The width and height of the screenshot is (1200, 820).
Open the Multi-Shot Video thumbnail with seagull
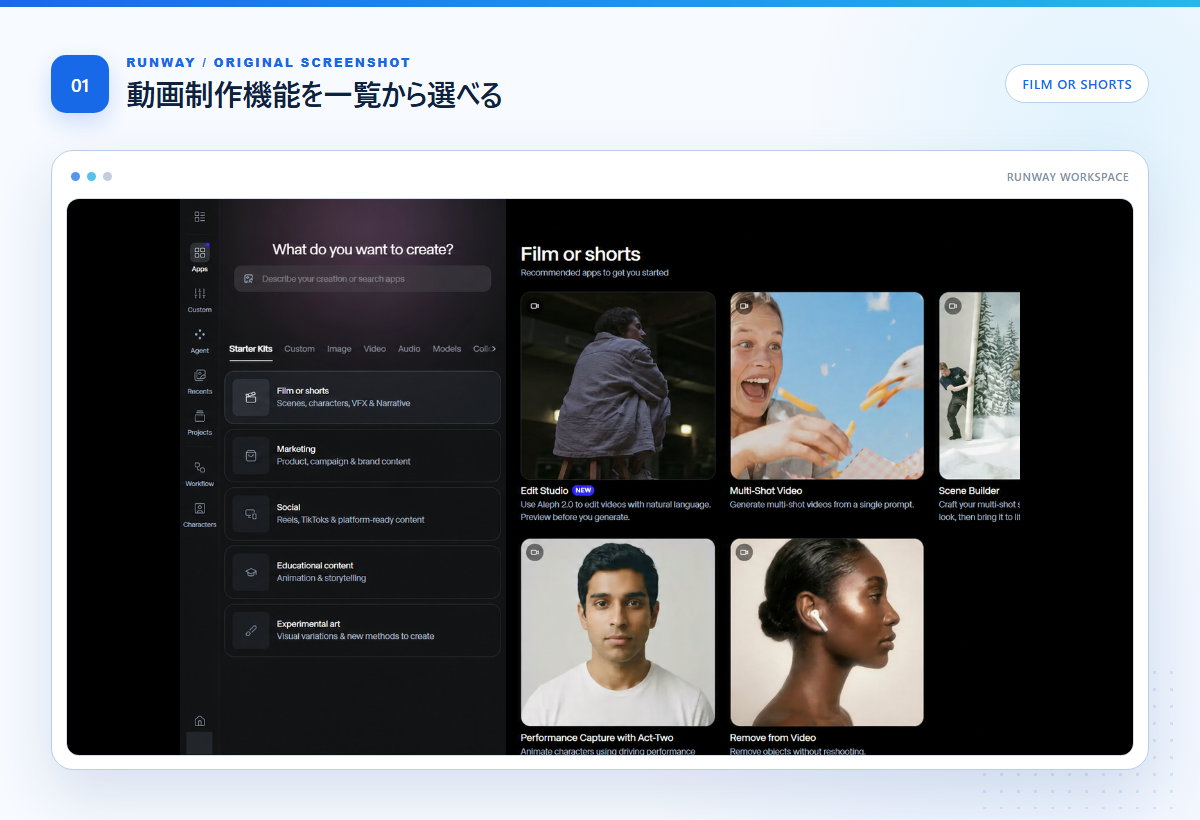coord(827,385)
